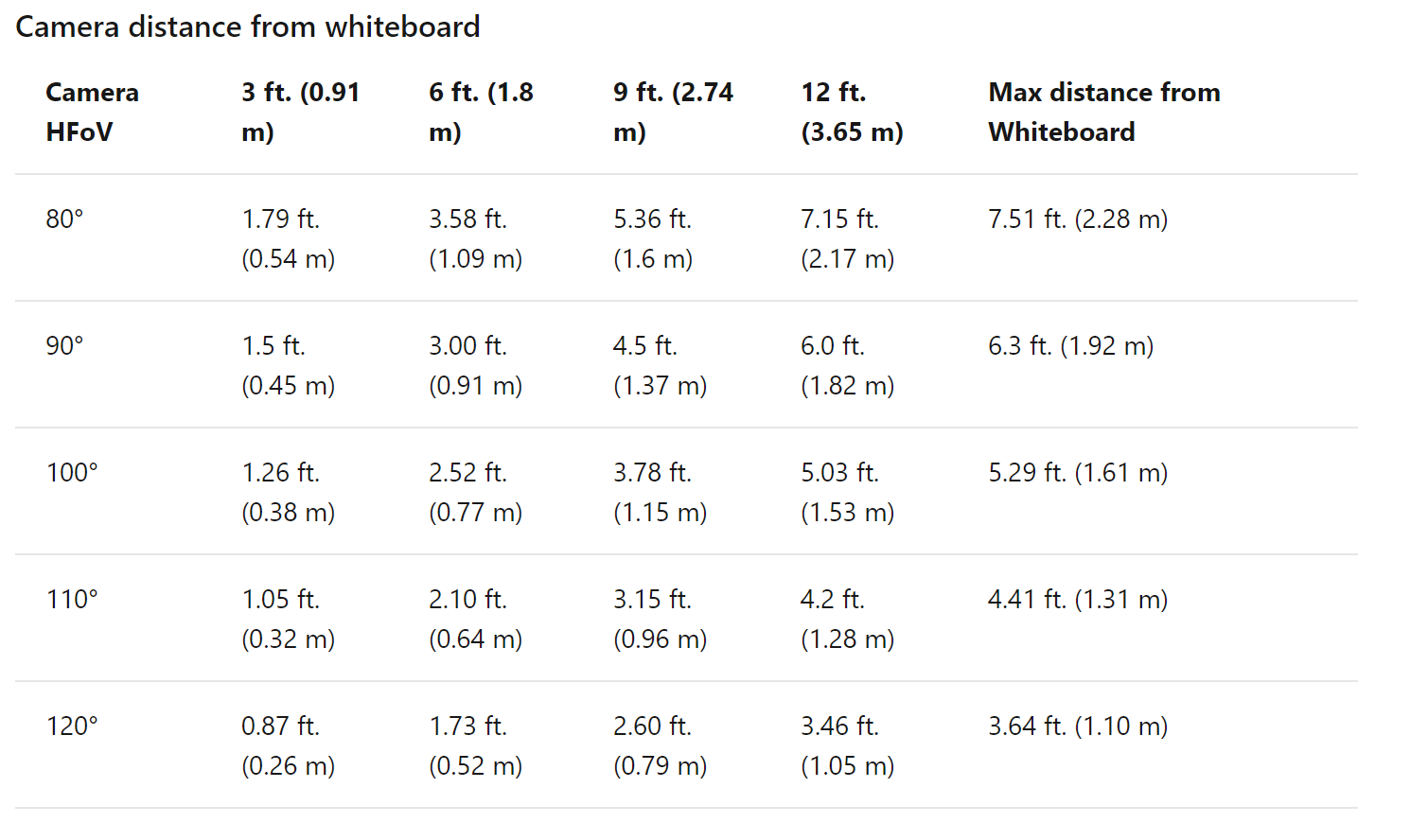Select the "6.3 ft. (1.92 m)" cell
This screenshot has height=840, width=1410.
(x=1070, y=346)
